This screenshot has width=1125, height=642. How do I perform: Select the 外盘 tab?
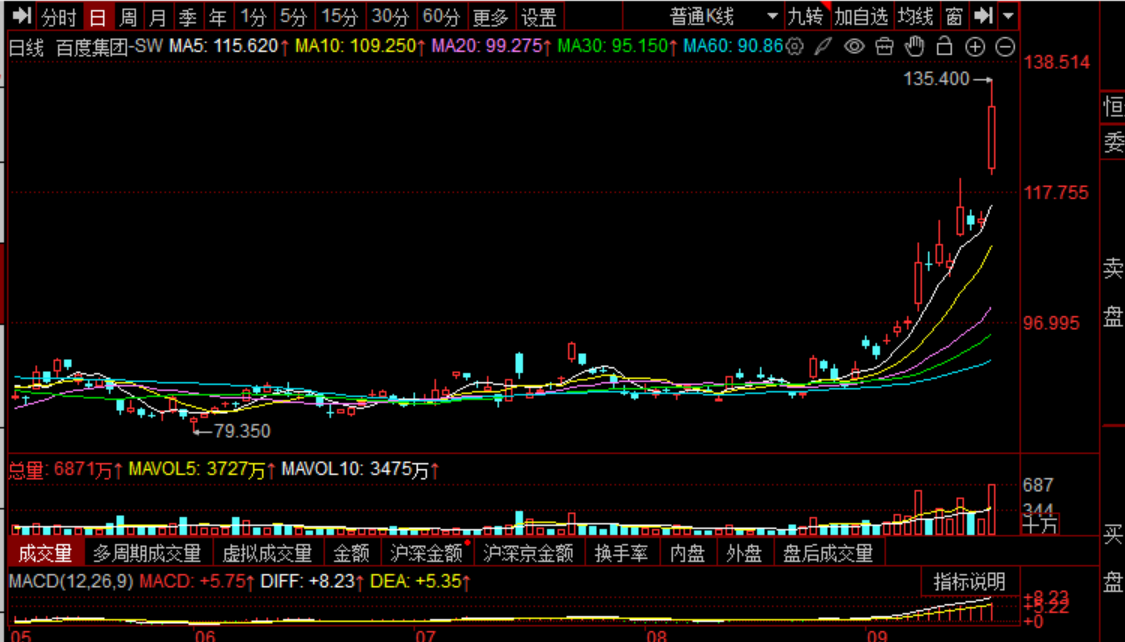[744, 553]
